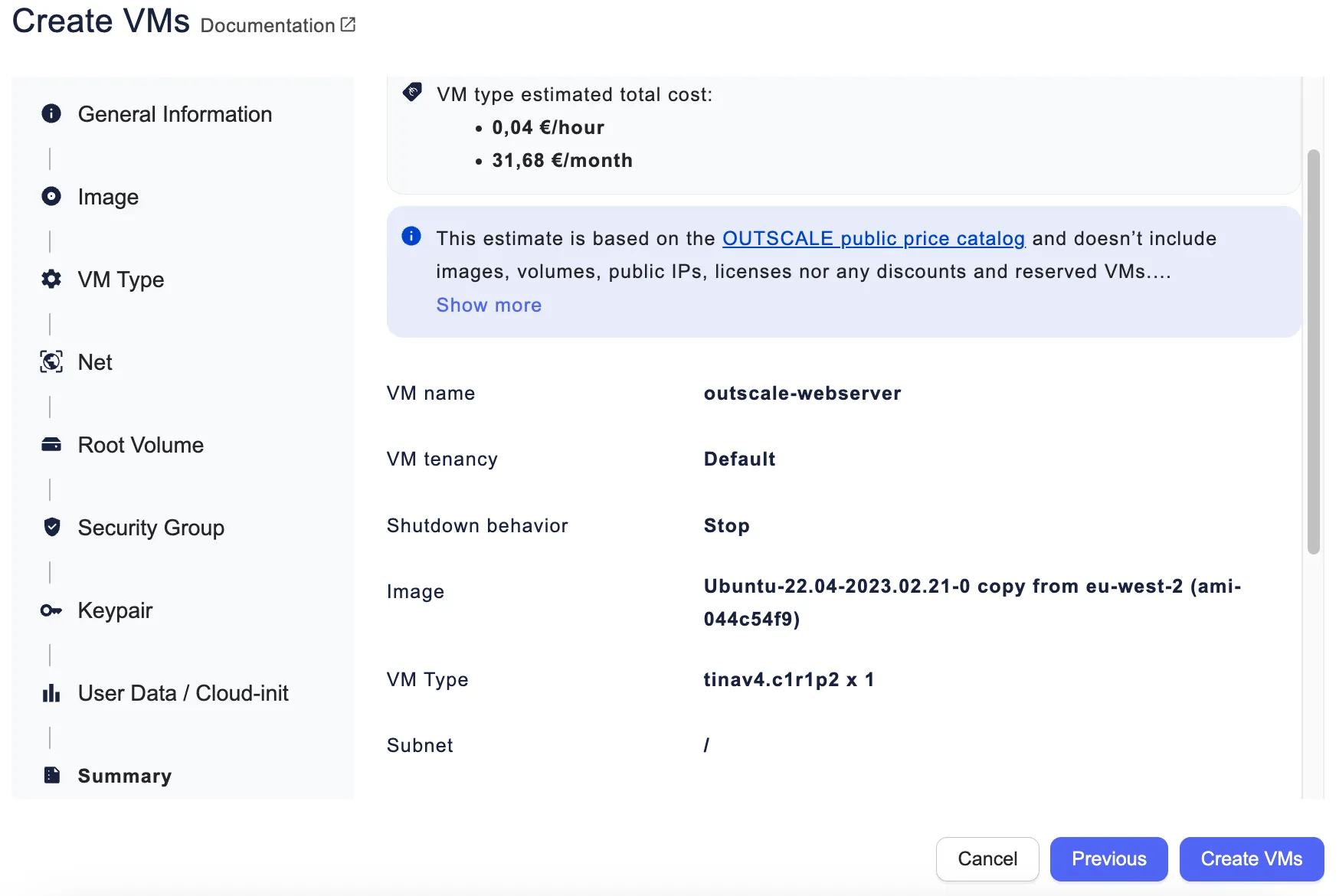Click the Keypair key icon
1339x896 pixels.
click(x=51, y=610)
